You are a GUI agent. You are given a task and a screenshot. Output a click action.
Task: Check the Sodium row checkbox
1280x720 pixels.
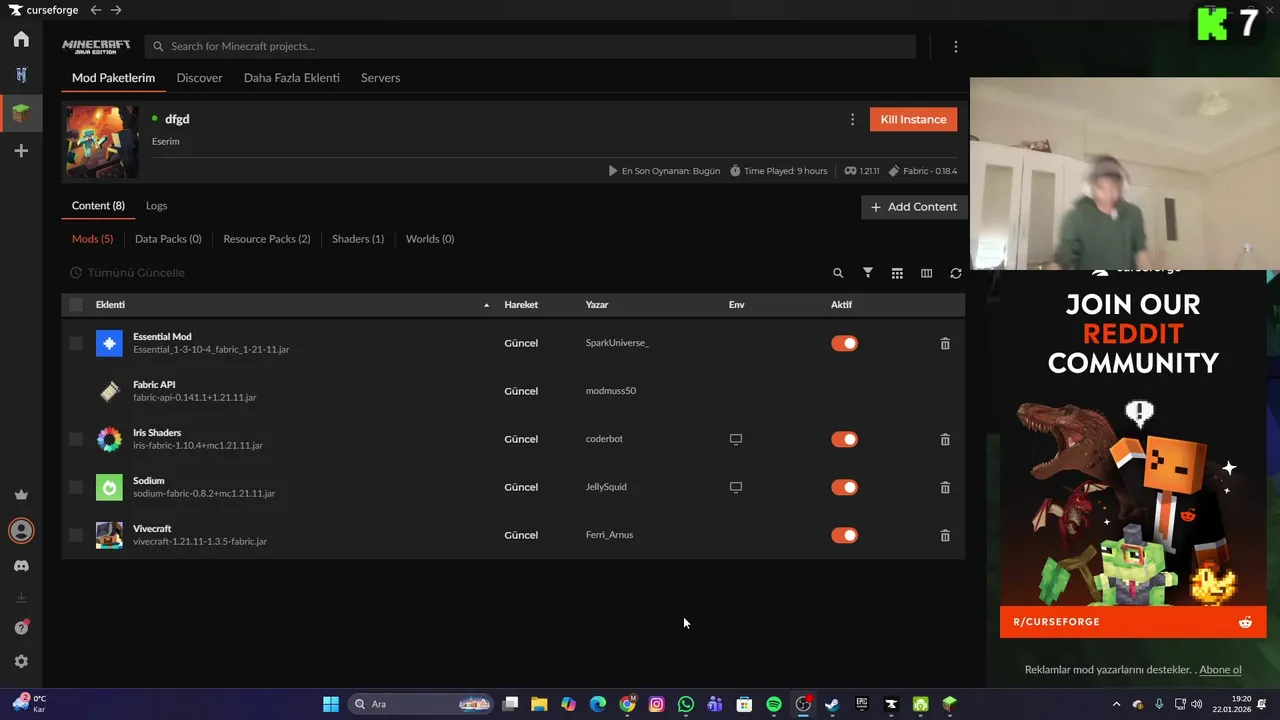(76, 487)
